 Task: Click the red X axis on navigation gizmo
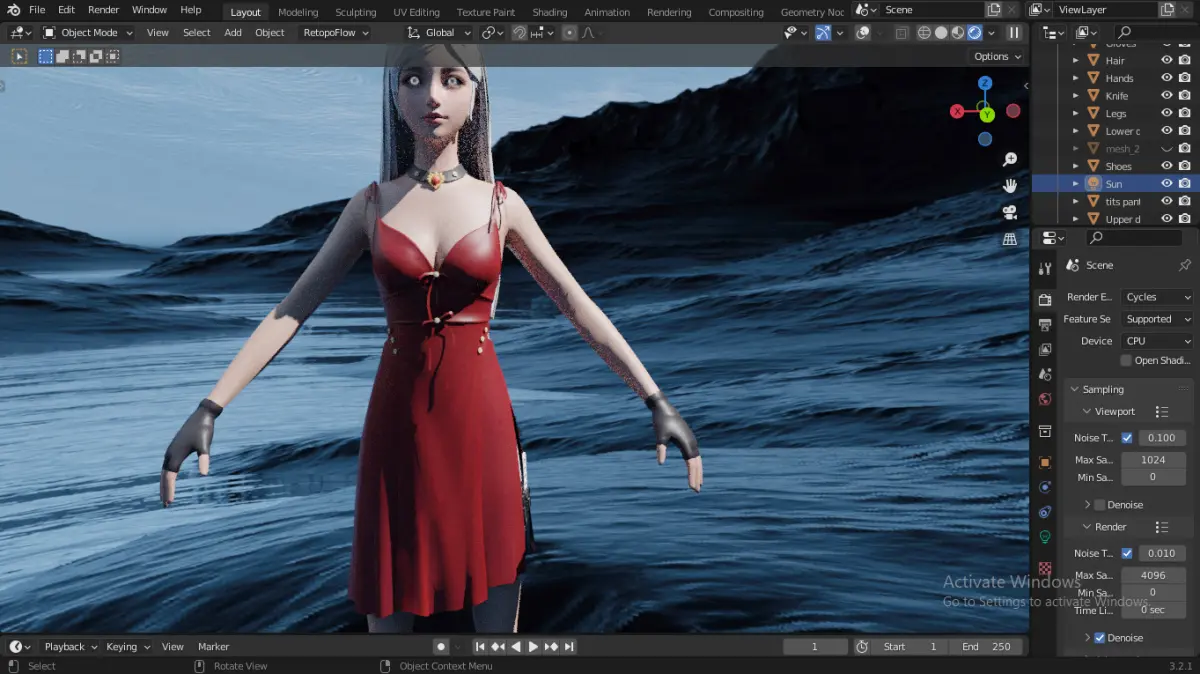coord(957,111)
